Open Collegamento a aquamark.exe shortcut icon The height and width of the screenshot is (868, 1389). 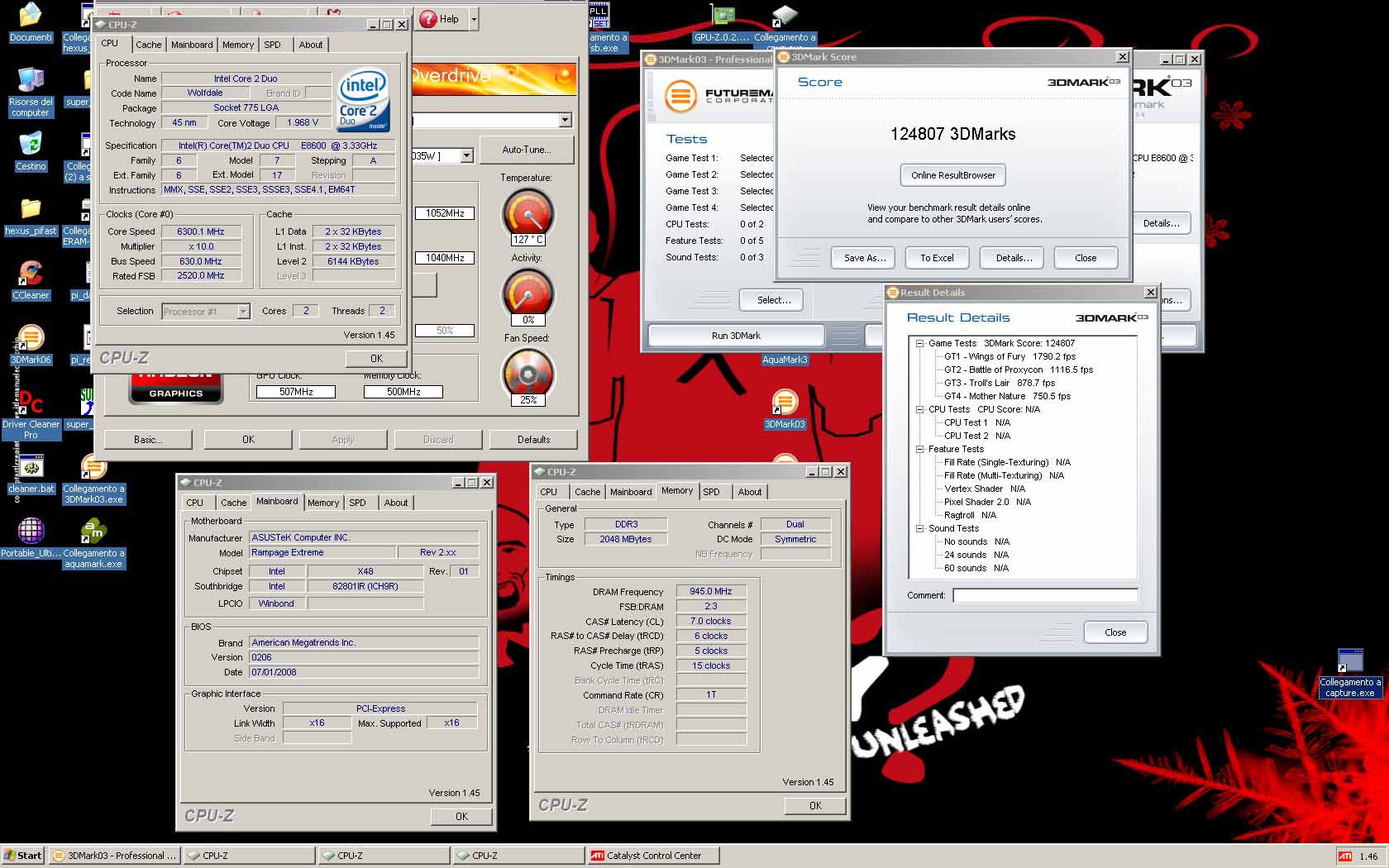[94, 532]
